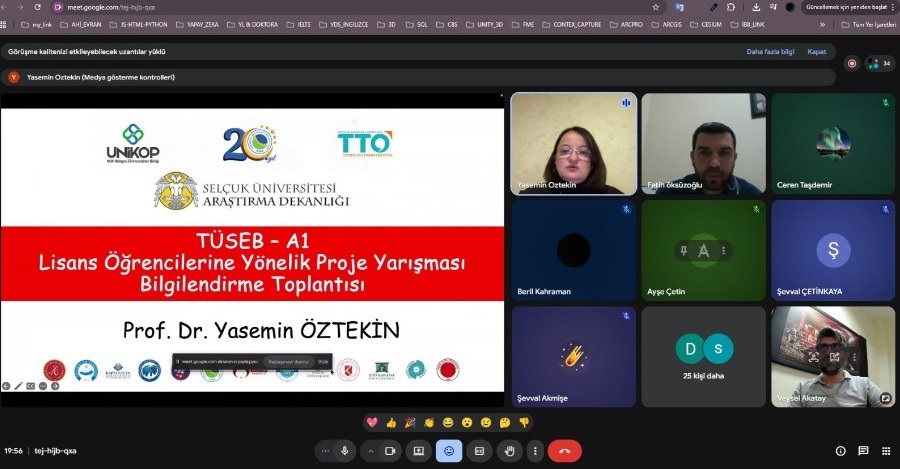Dismiss the banner with "Kapat"
Screen dimensions: 900x469
tap(816, 51)
